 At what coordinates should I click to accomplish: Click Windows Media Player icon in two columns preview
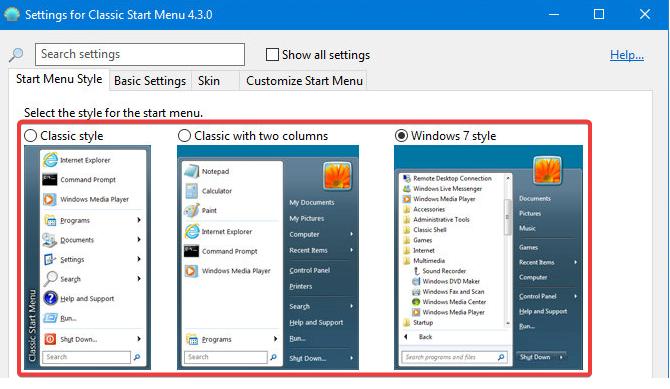[191, 271]
